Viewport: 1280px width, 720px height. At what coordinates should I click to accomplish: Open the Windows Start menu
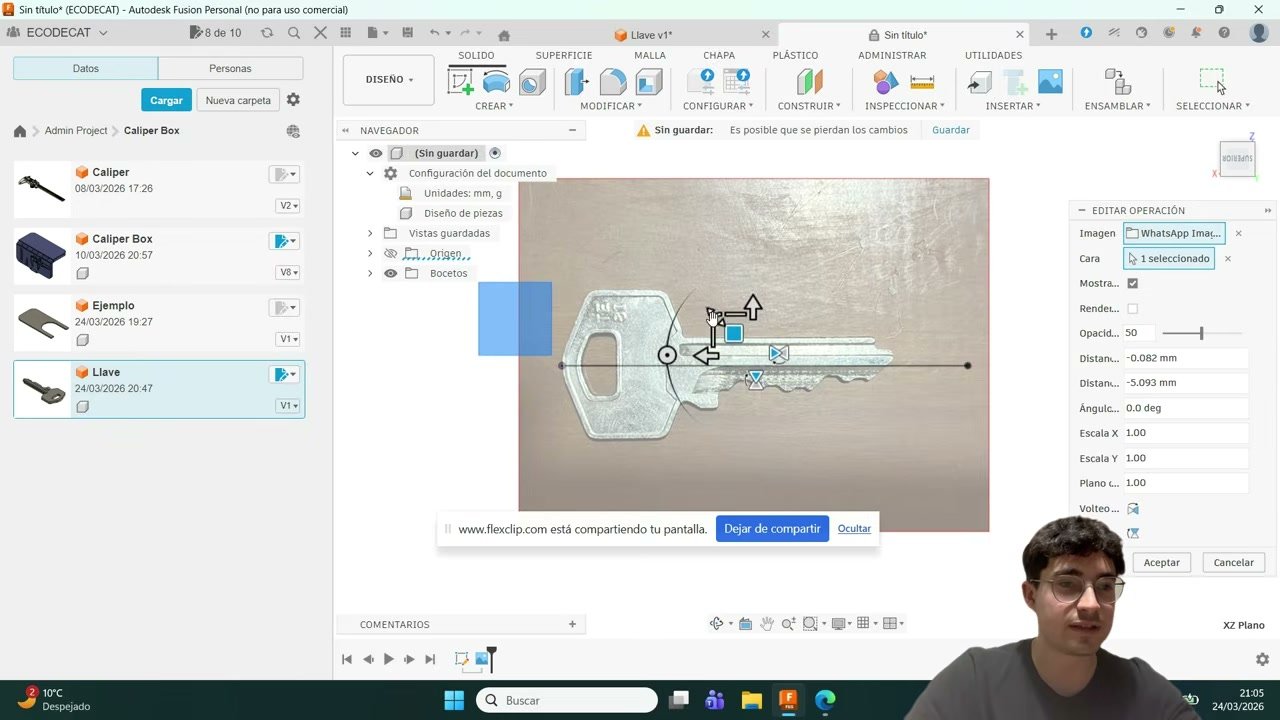click(x=454, y=700)
